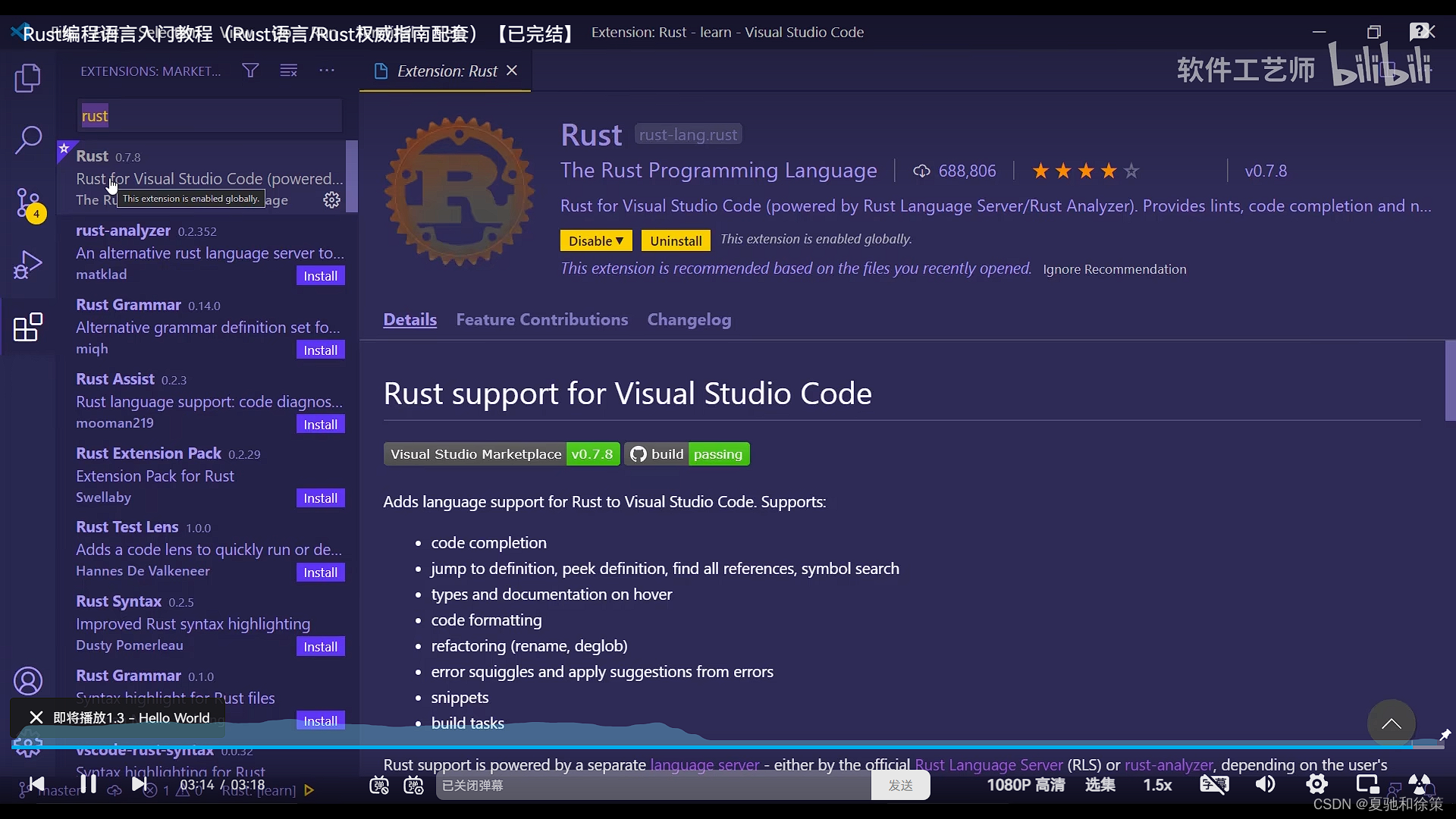Open the Explorer view in activity bar

[x=28, y=78]
